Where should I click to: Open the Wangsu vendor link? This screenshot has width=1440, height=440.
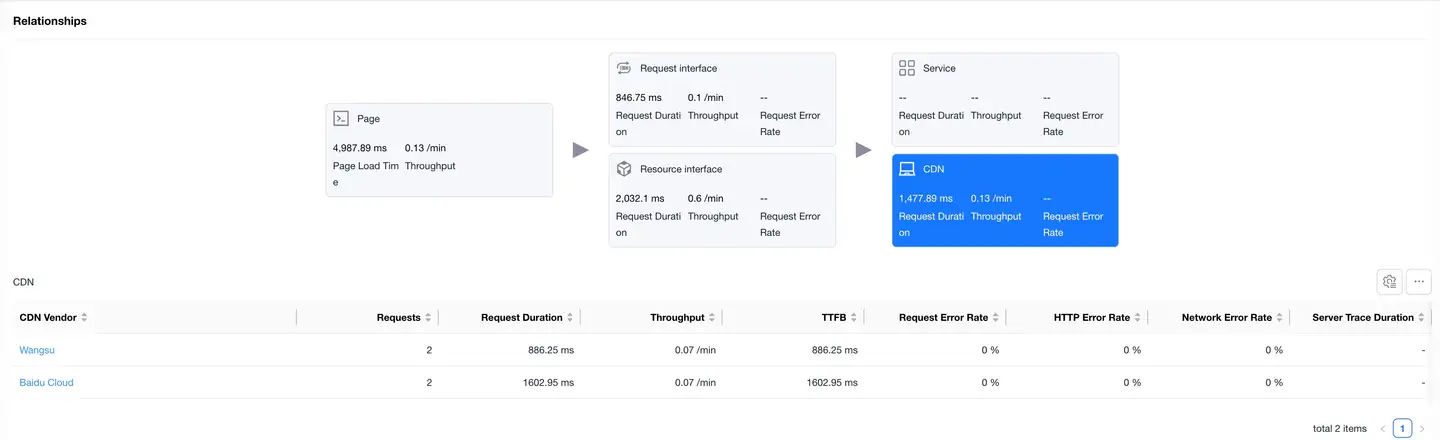coord(36,350)
